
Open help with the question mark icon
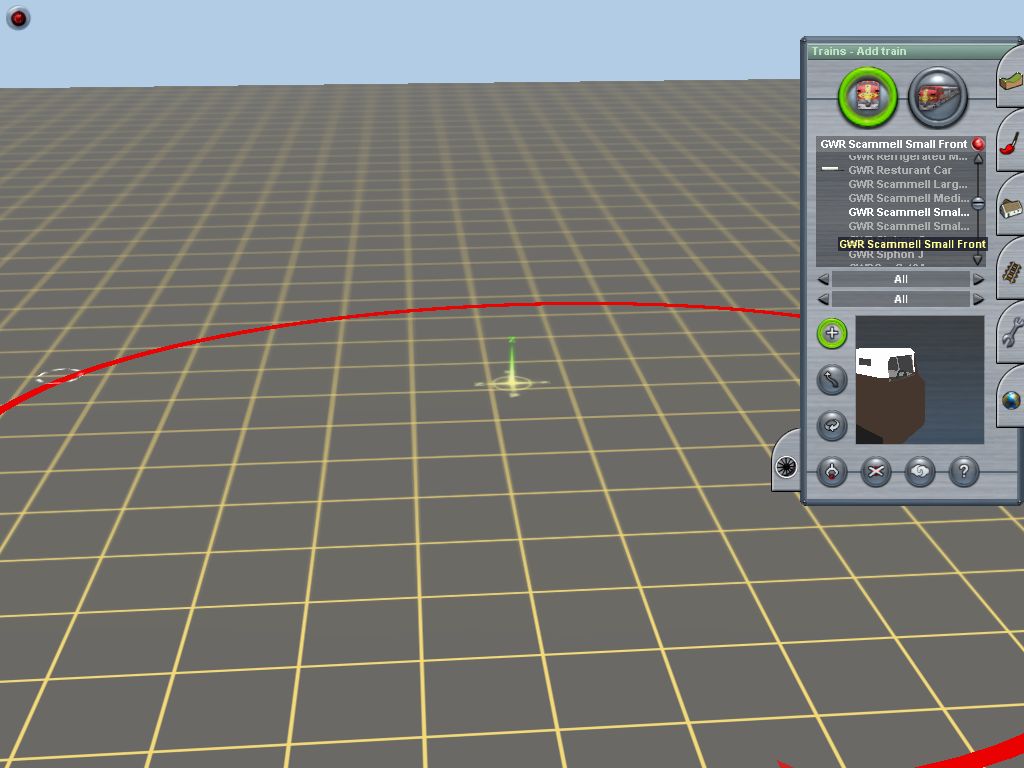(963, 472)
